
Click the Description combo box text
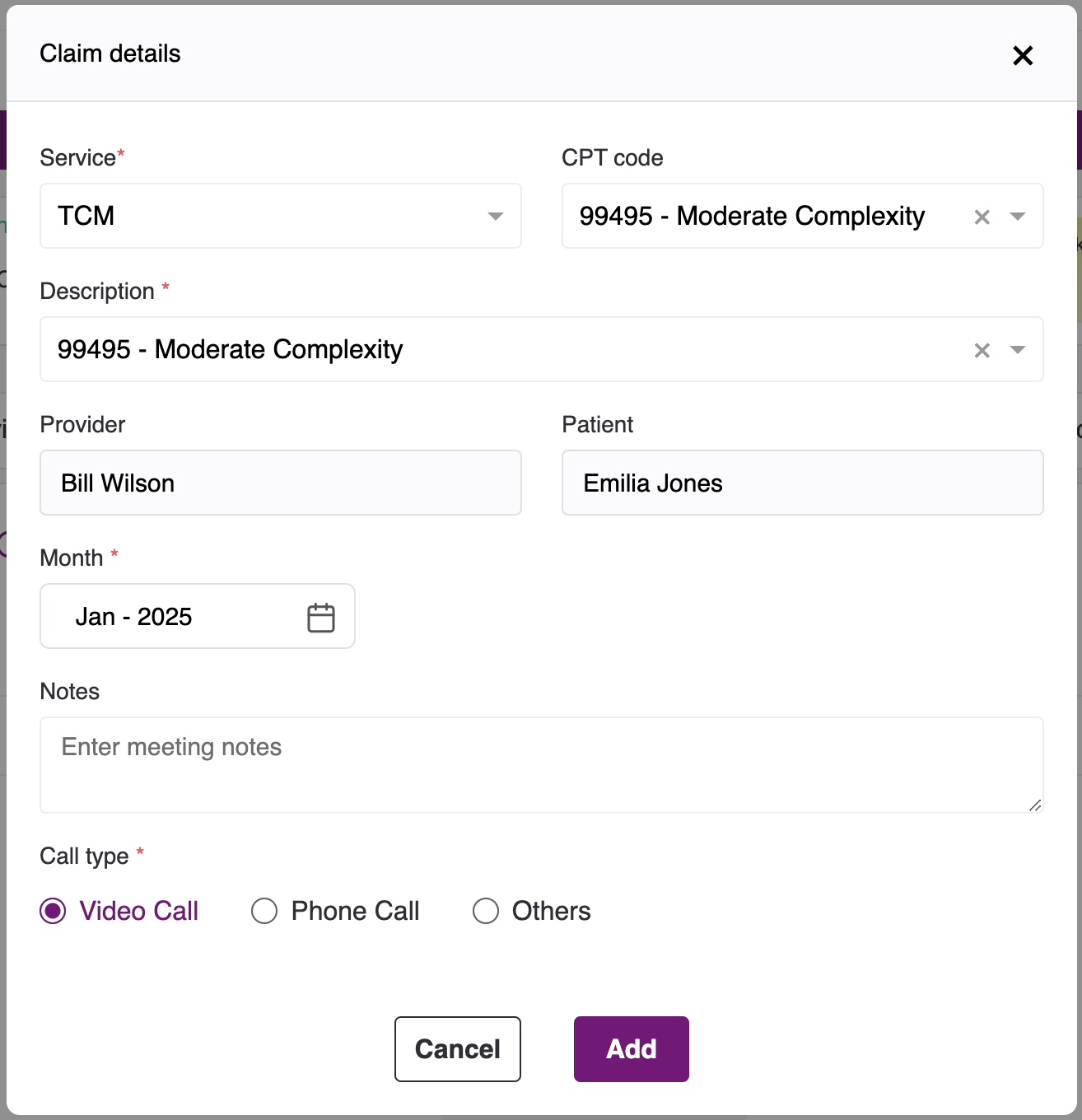231,349
